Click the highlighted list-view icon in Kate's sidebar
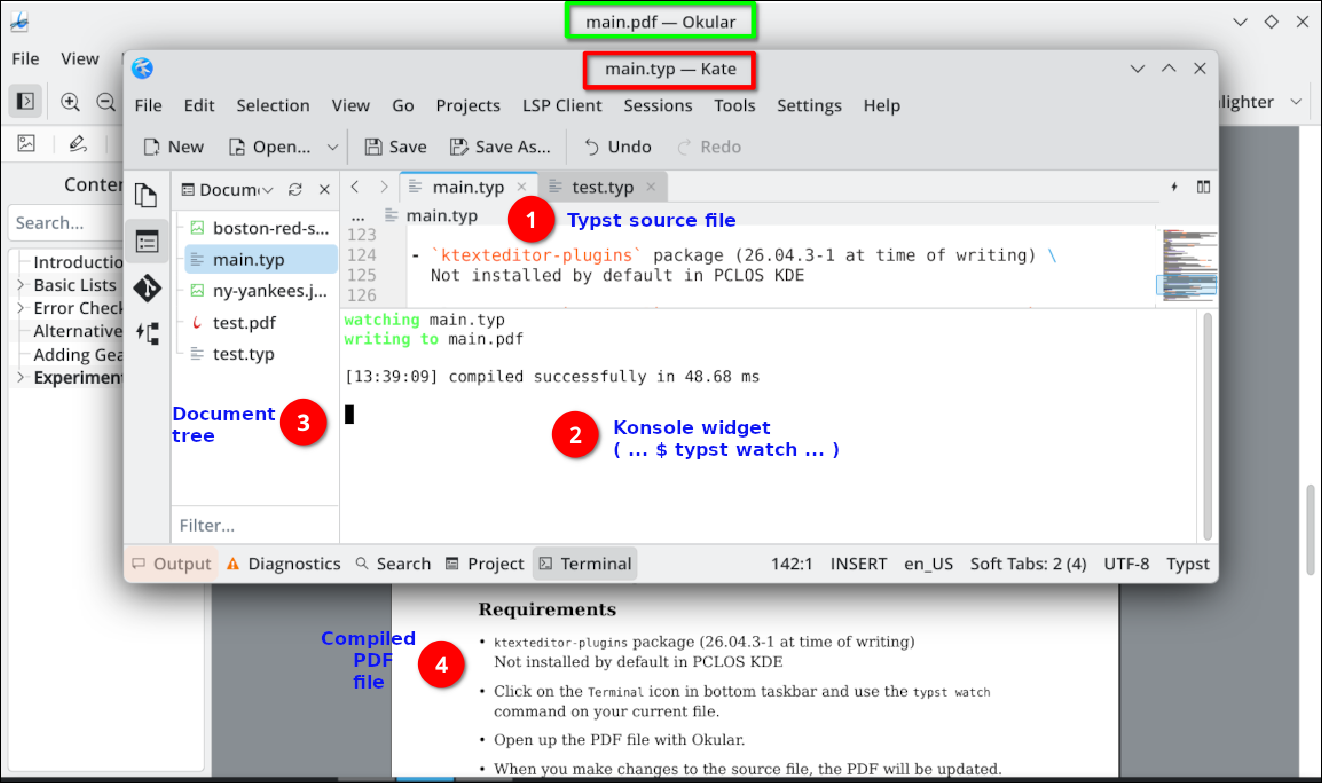The image size is (1322, 783). coord(147,241)
